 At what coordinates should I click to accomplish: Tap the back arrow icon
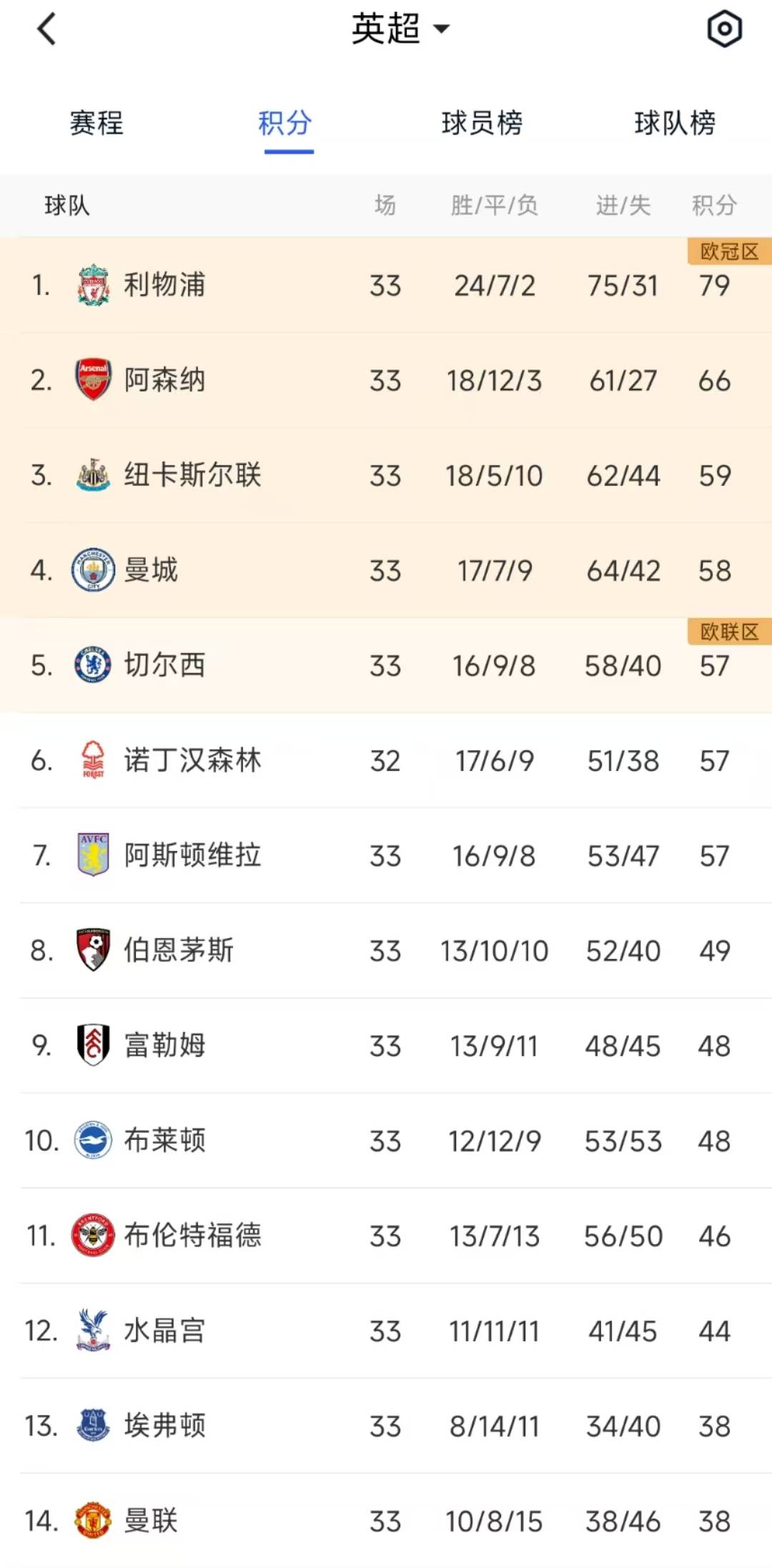pos(46,30)
